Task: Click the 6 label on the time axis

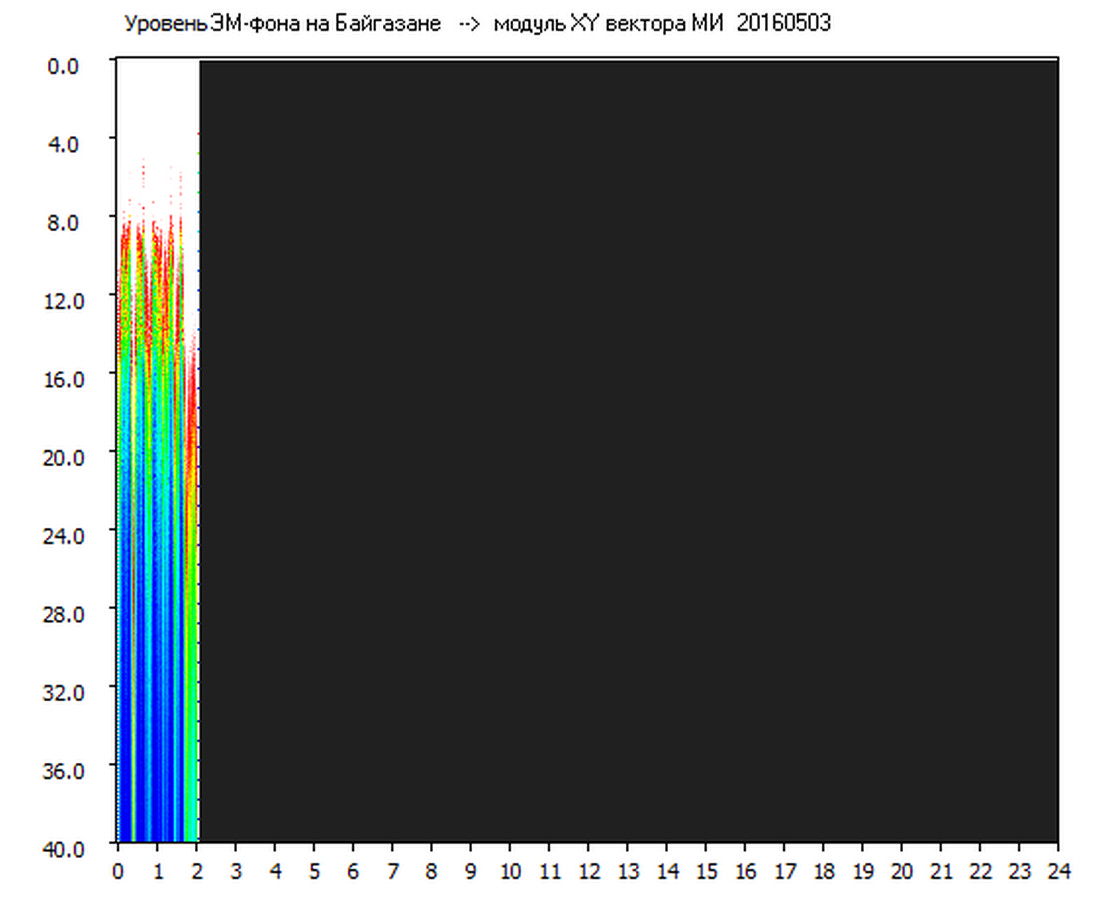Action: click(x=353, y=871)
